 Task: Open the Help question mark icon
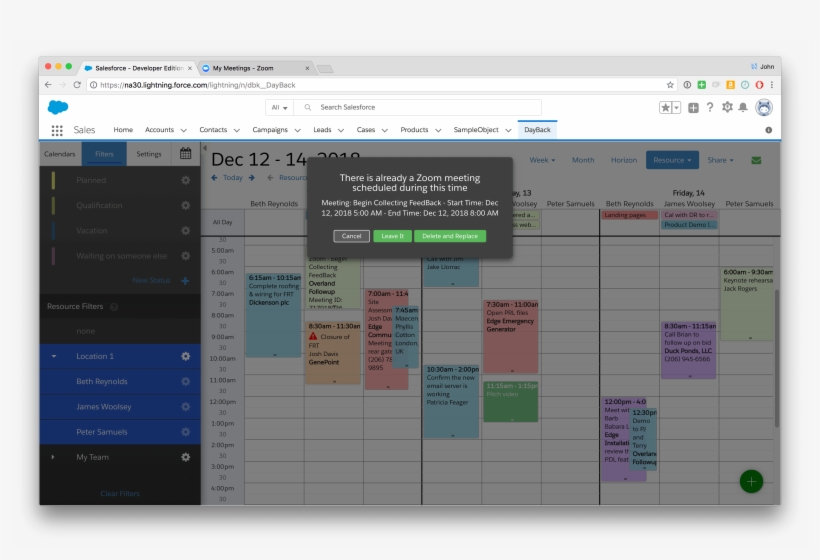click(x=710, y=107)
